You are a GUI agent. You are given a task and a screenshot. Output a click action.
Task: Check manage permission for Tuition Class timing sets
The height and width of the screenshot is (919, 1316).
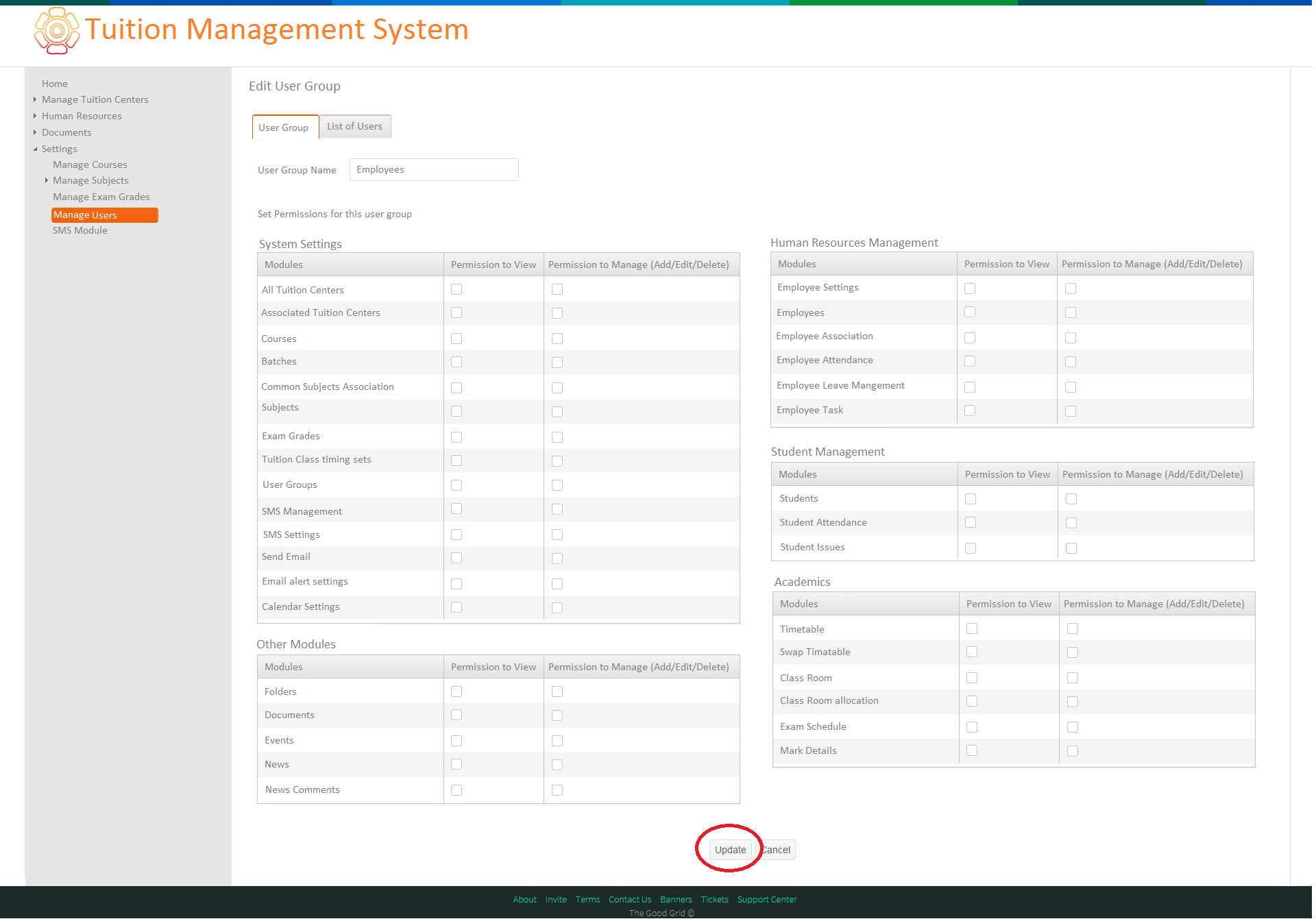(557, 462)
